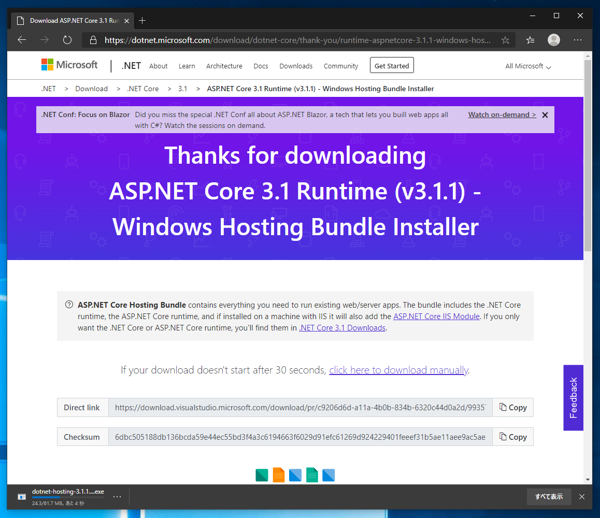Screen dimensions: 600x518
Task: Click the Get Started button
Action: (x=392, y=65)
